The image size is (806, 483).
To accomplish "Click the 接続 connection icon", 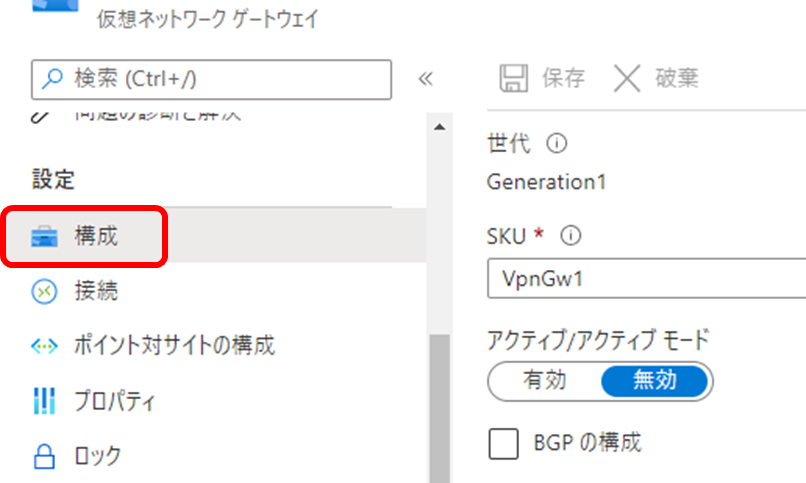I will point(45,291).
